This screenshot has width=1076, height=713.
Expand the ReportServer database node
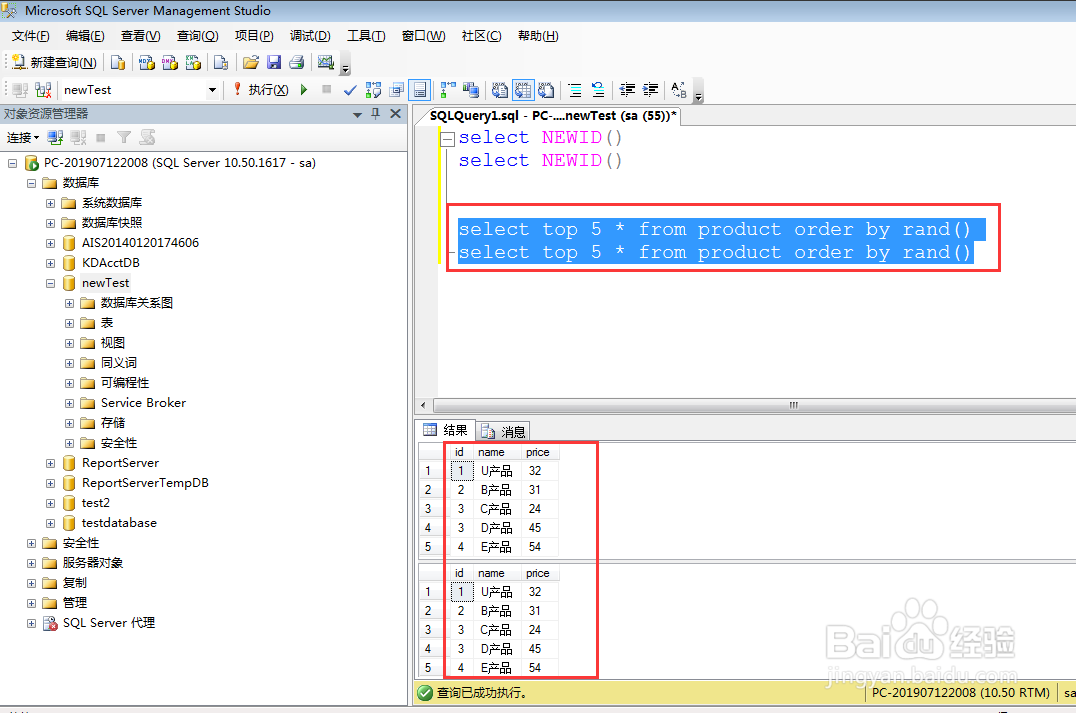[50, 464]
